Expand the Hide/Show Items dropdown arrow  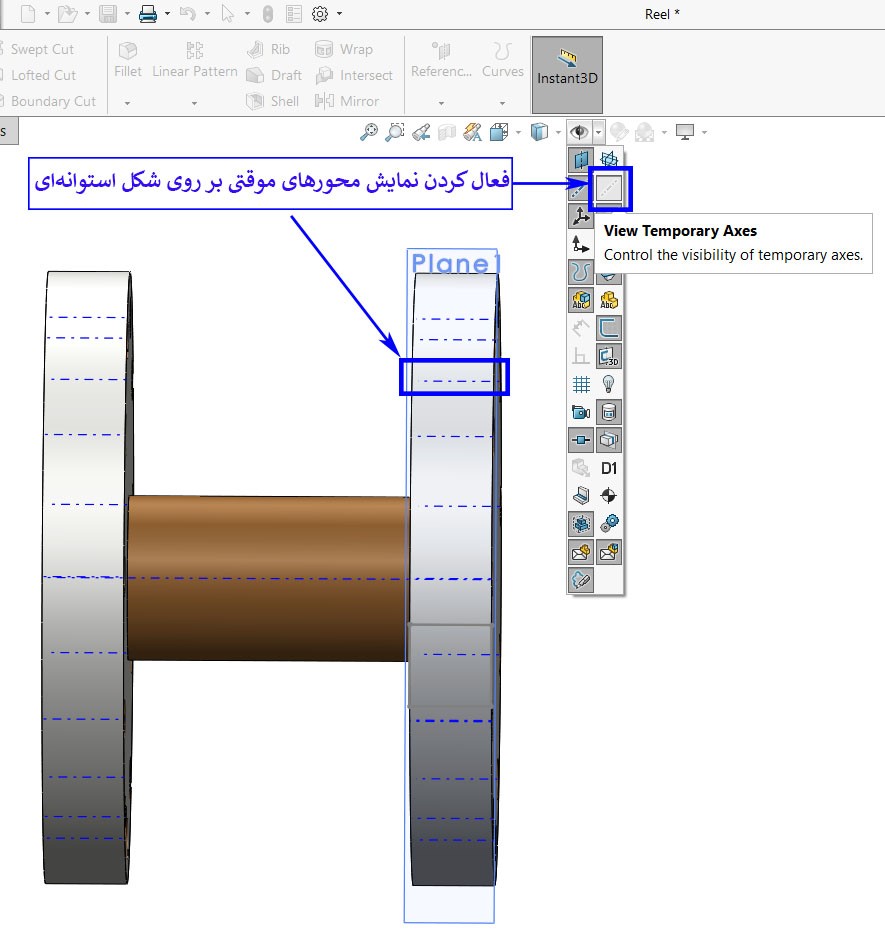click(598, 131)
